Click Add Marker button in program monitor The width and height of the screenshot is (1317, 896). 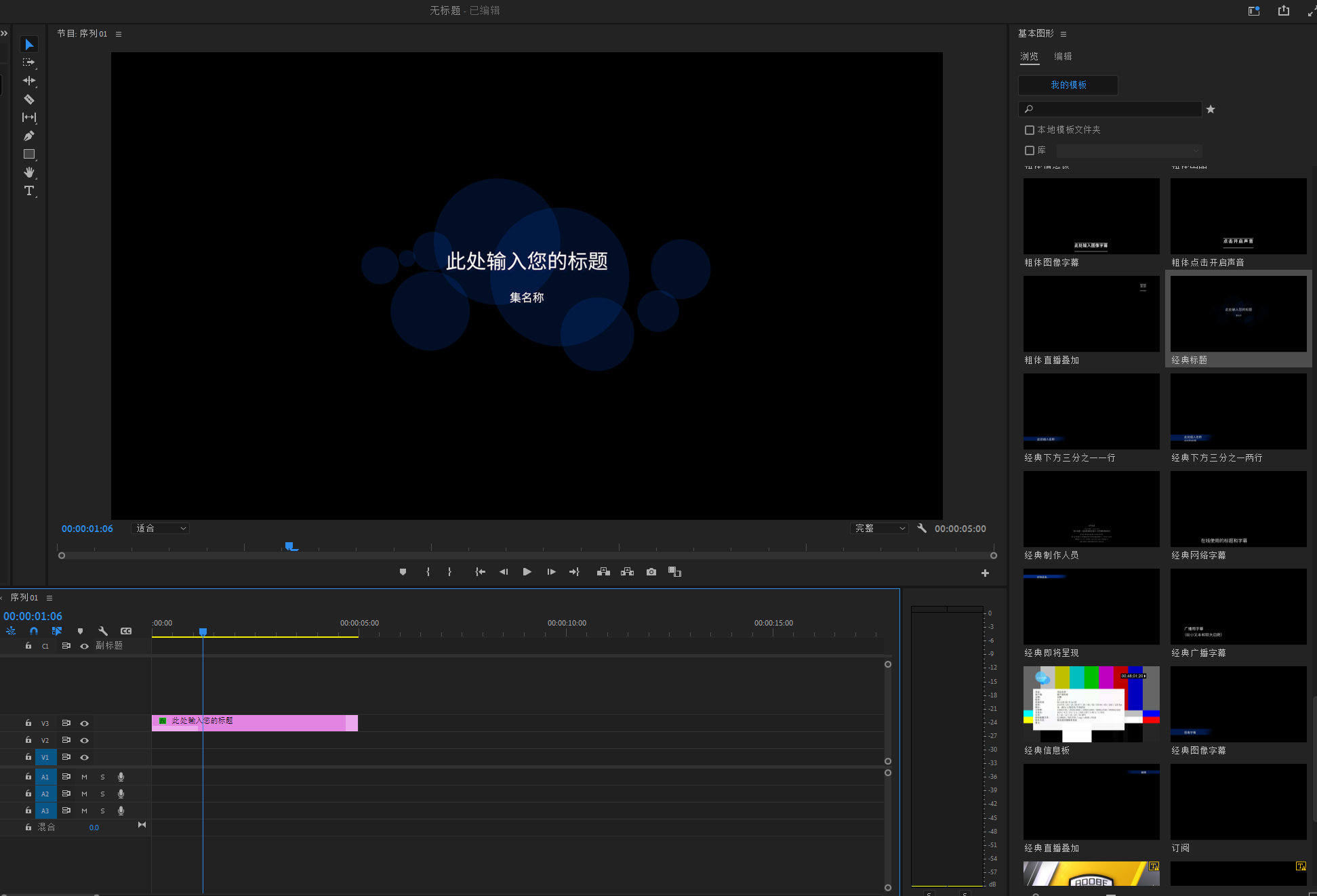pyautogui.click(x=403, y=572)
